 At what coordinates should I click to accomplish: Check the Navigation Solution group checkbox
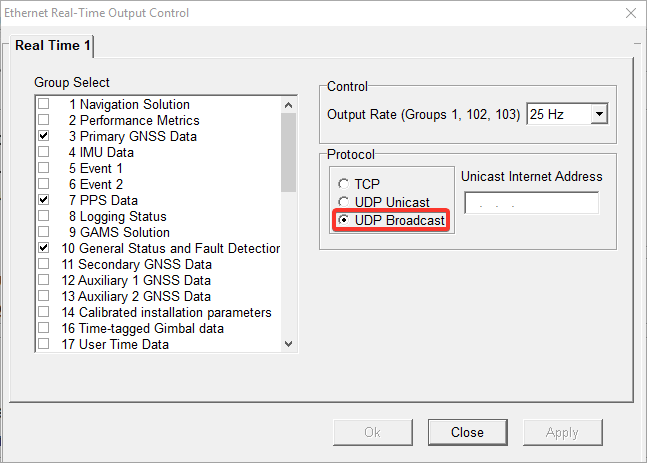tap(43, 104)
